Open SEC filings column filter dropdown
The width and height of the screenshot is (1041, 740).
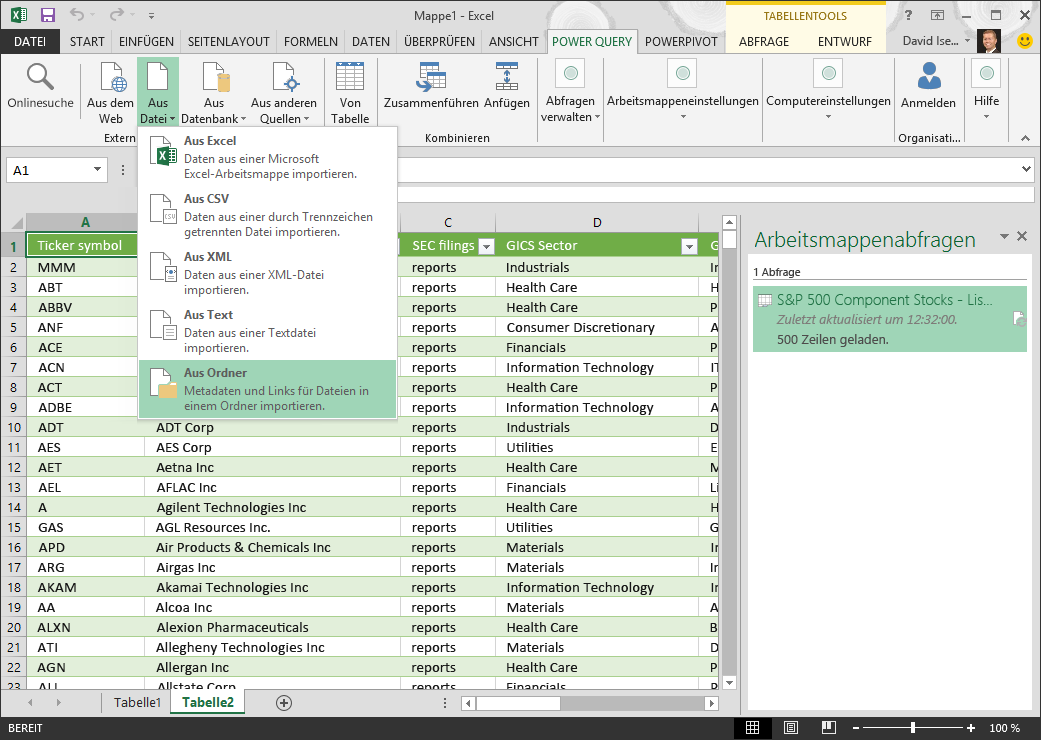pyautogui.click(x=487, y=246)
